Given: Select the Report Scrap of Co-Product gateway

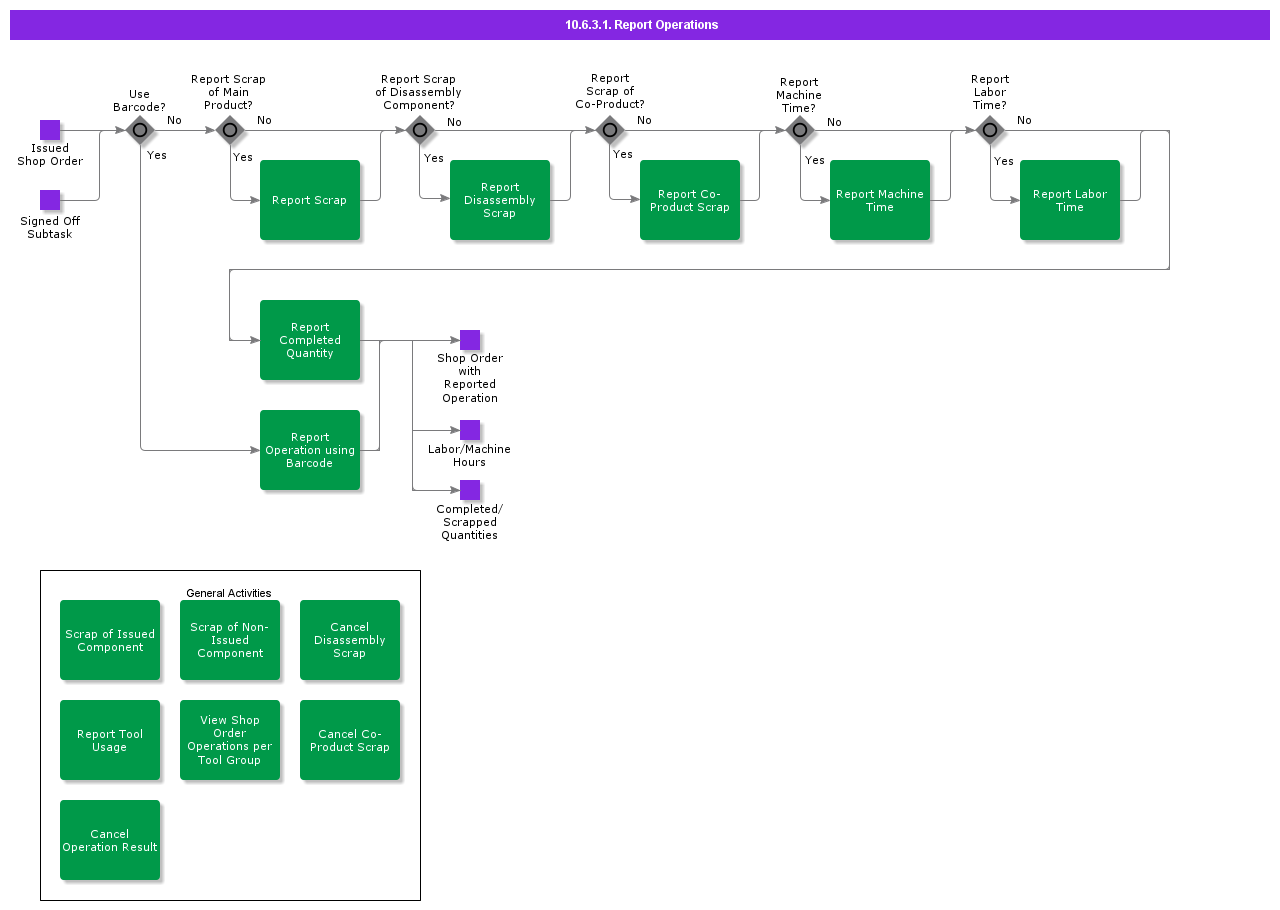Looking at the screenshot, I should tap(610, 130).
